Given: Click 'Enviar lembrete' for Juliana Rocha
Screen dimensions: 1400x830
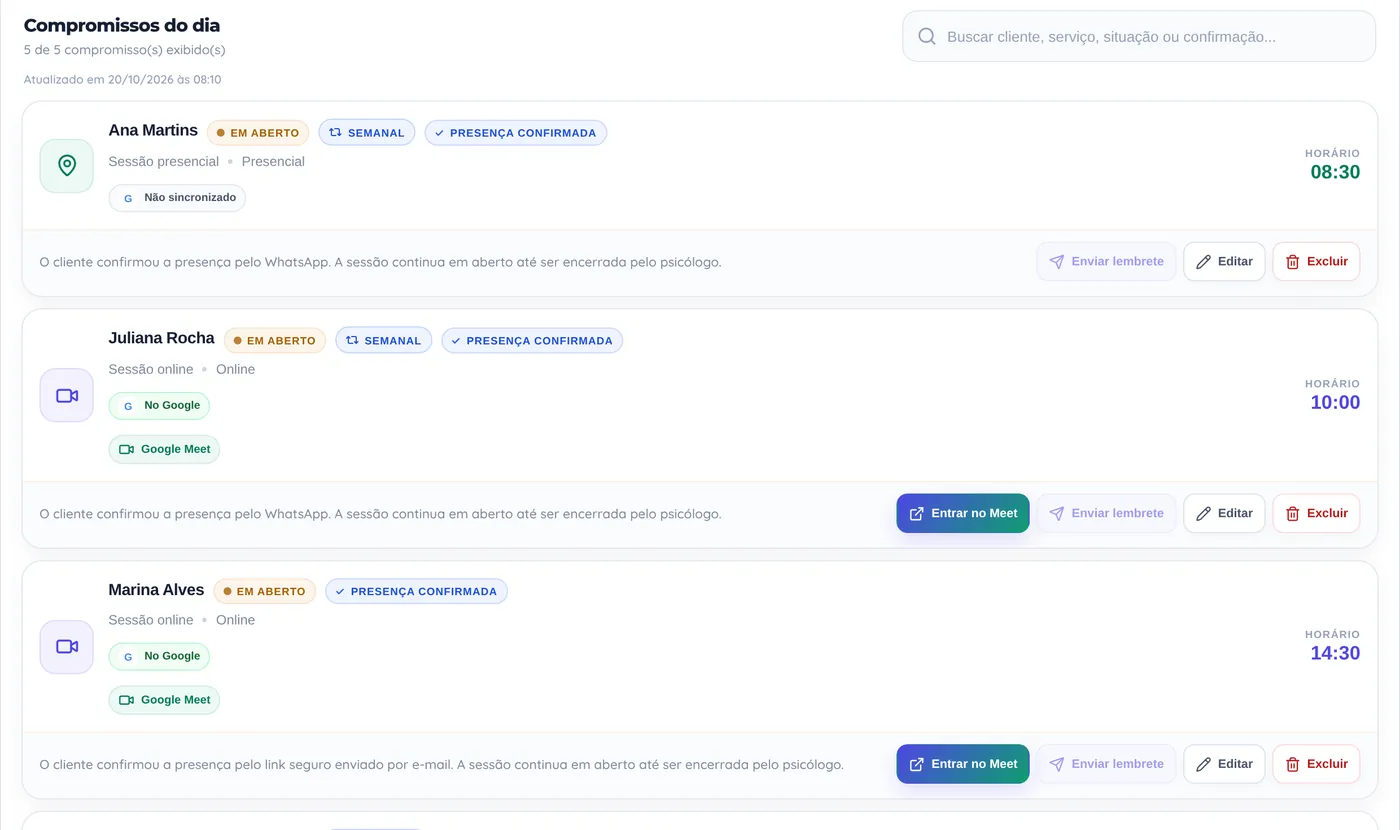Looking at the screenshot, I should tap(1106, 513).
